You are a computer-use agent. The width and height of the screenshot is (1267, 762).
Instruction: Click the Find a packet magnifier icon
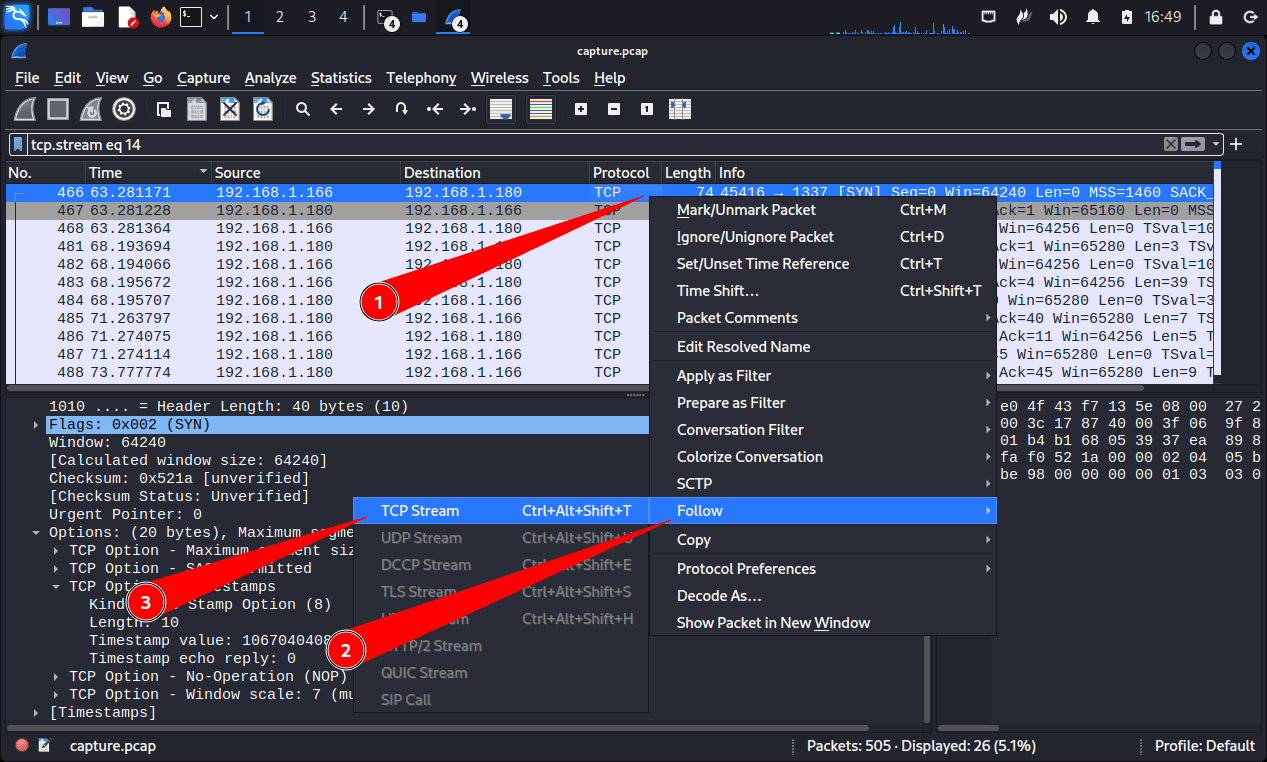tap(303, 109)
